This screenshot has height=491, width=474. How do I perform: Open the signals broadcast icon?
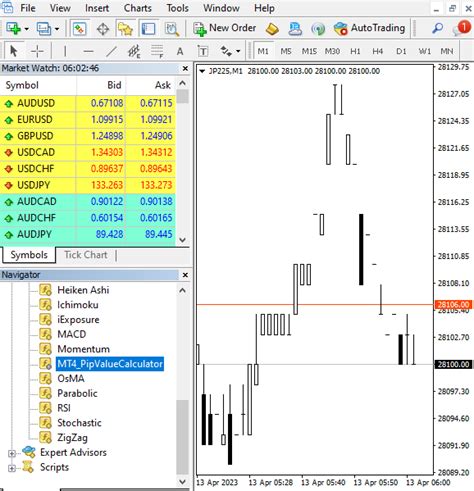coord(318,29)
